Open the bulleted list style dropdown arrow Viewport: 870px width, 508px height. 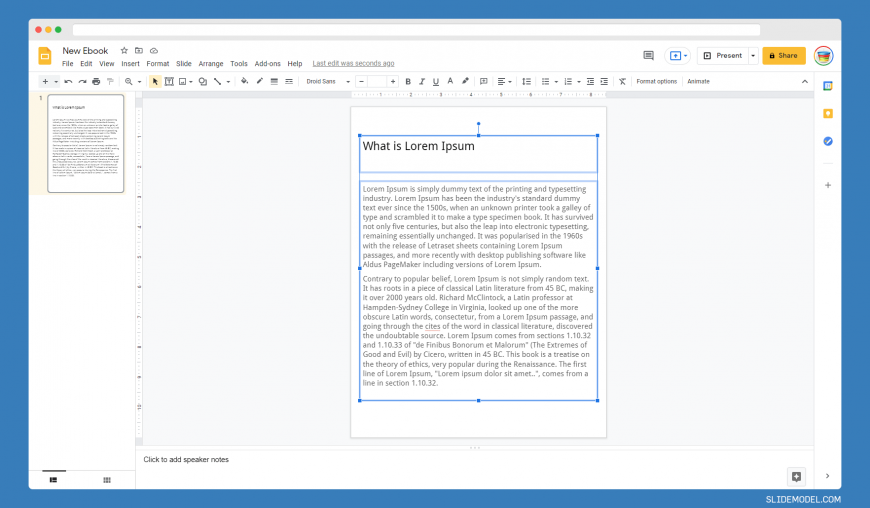click(556, 82)
